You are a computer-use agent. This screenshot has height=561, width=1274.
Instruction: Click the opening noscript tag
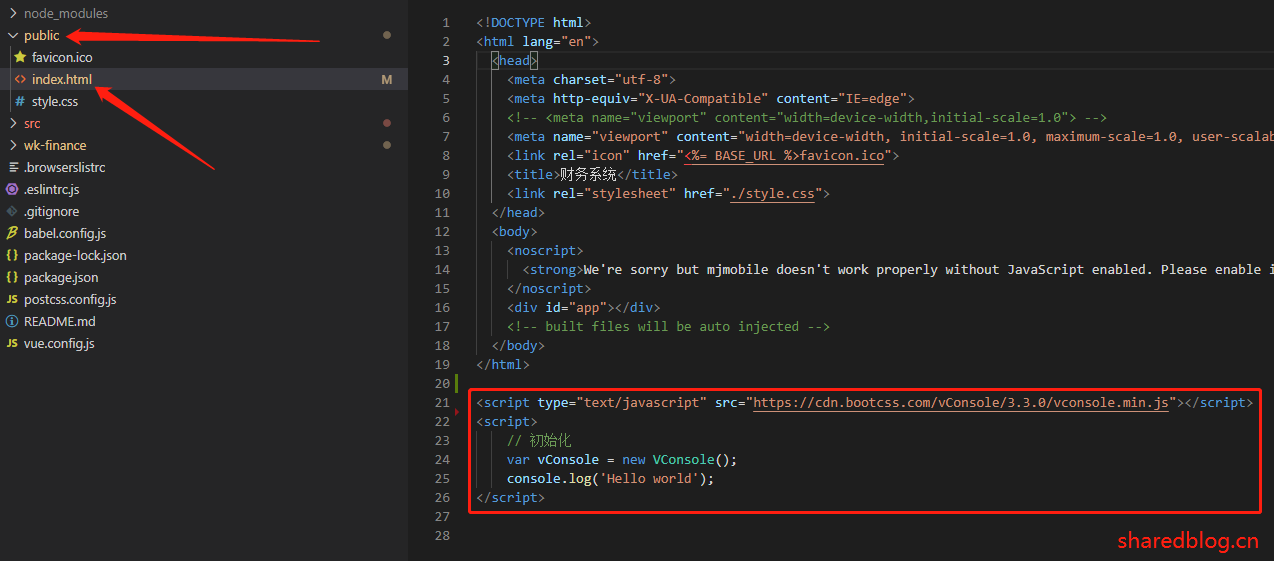pyautogui.click(x=545, y=250)
